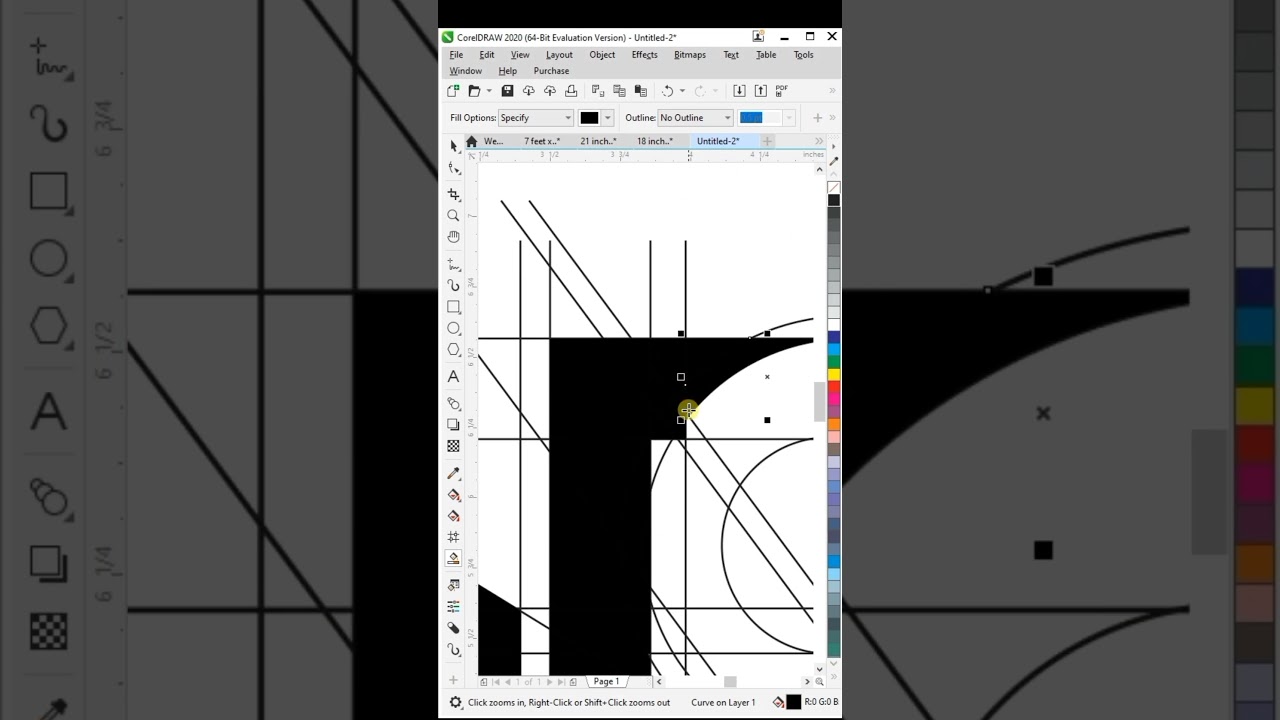Select the Freehand tool
1280x720 pixels.
pyautogui.click(x=453, y=264)
